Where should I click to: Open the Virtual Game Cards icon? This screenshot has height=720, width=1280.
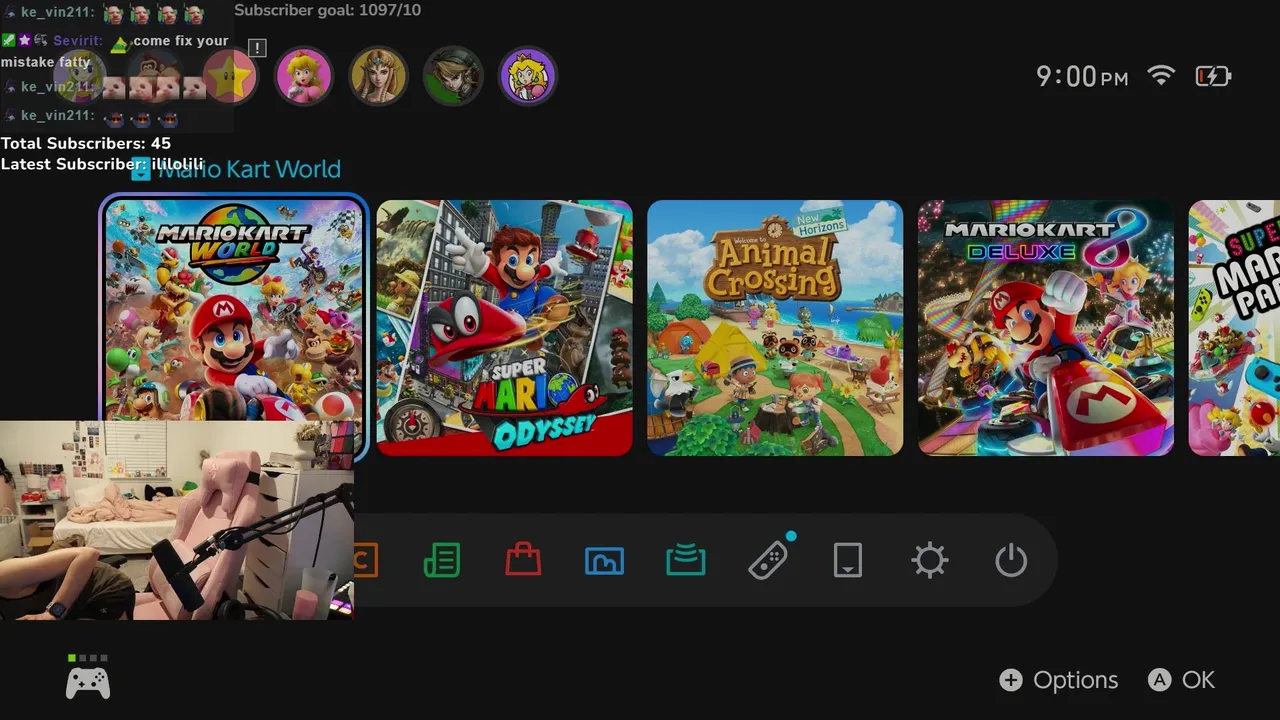pyautogui.click(x=848, y=561)
